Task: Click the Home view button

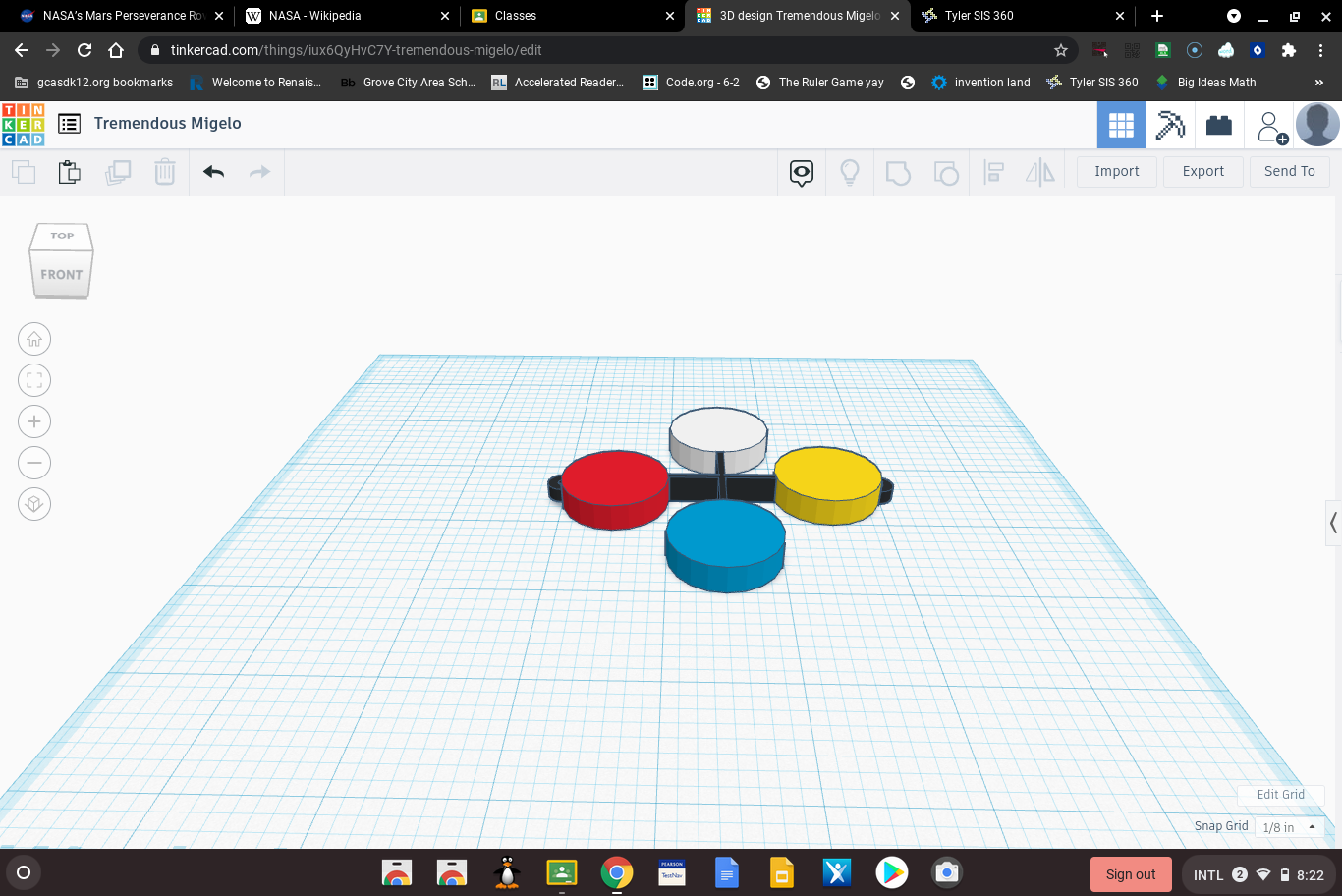Action: (x=34, y=339)
